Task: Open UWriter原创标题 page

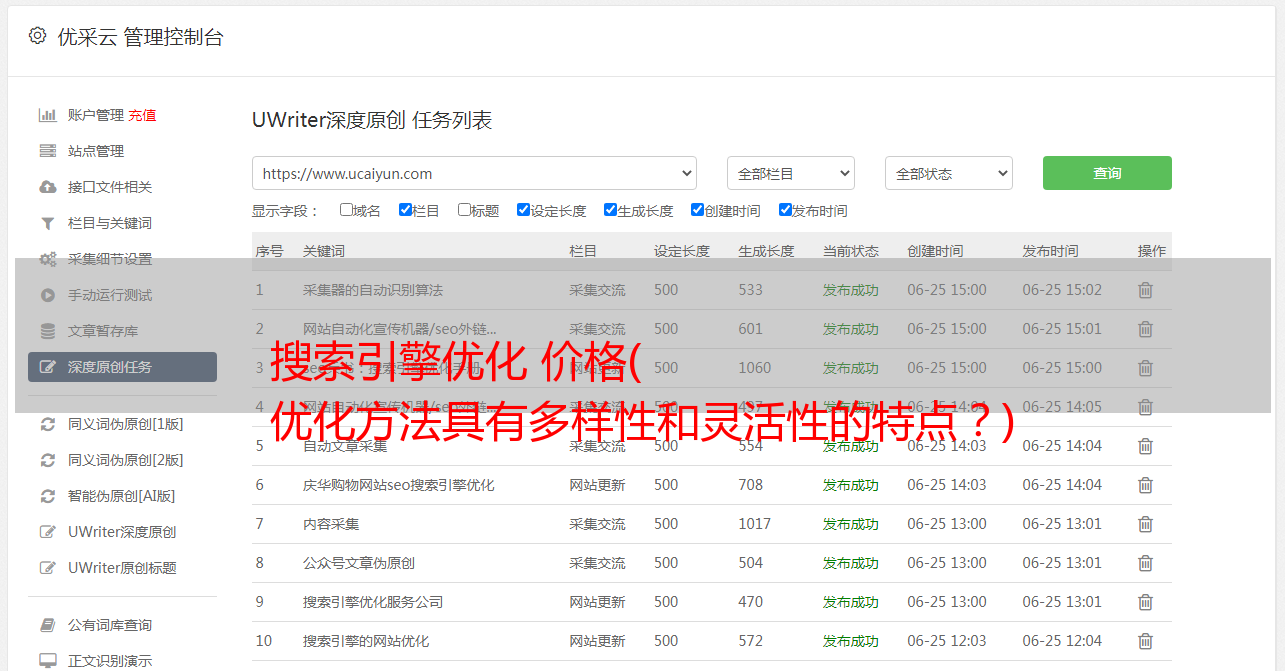Action: (x=122, y=568)
